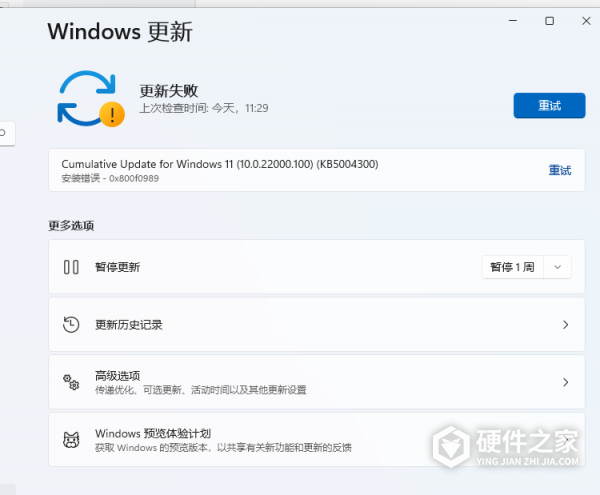The height and width of the screenshot is (495, 600).
Task: Click Insider Program description 获取 Windows 的预览版本
Action: (x=223, y=448)
